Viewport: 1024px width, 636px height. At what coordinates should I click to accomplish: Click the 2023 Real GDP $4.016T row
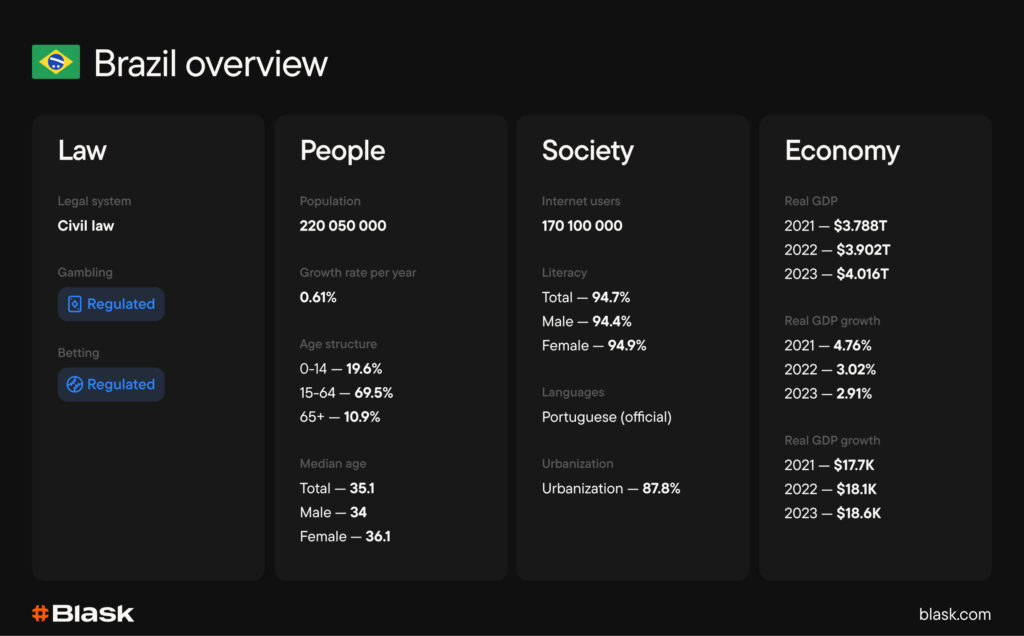pos(836,274)
